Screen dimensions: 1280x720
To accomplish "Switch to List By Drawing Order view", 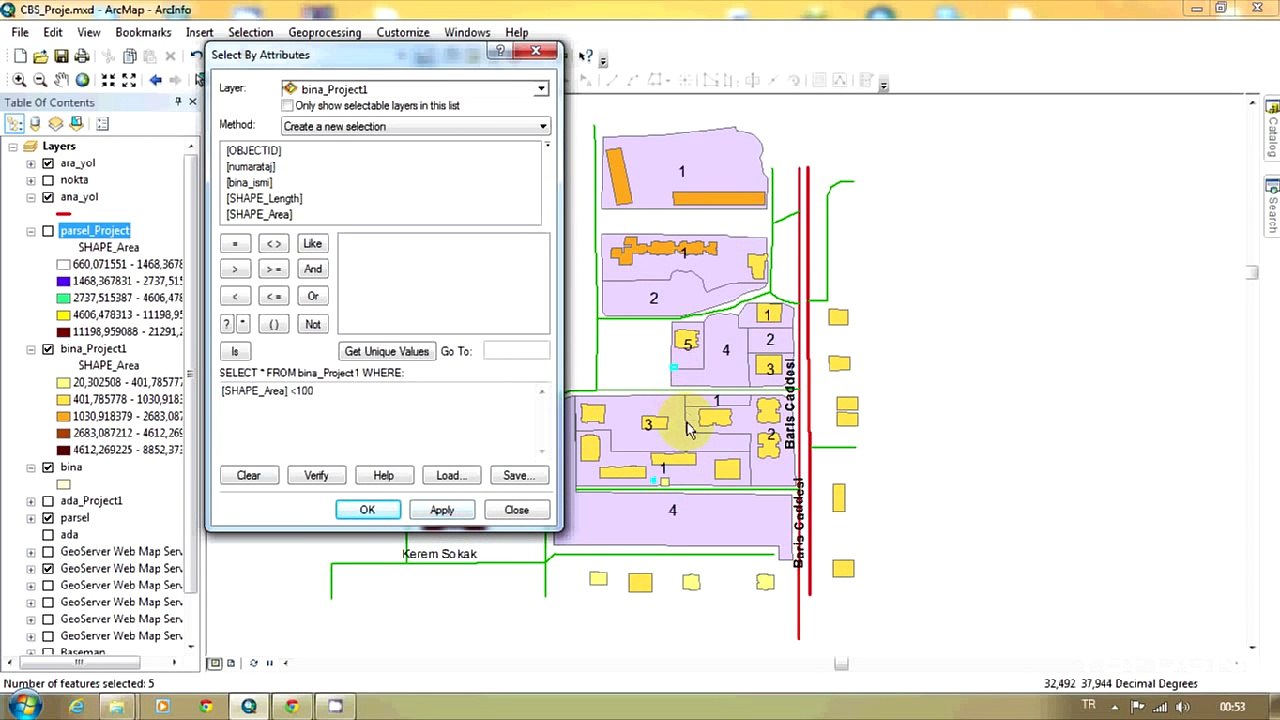I will click(x=14, y=124).
